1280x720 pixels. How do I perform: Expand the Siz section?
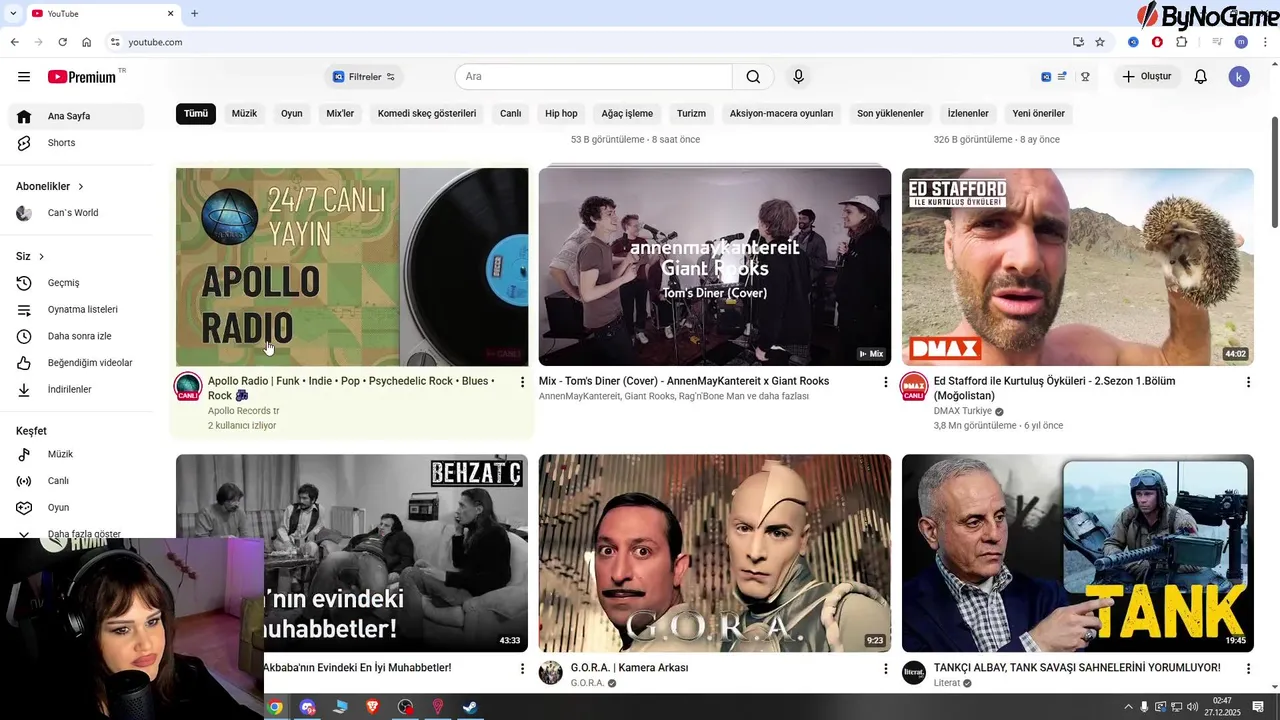tap(31, 256)
